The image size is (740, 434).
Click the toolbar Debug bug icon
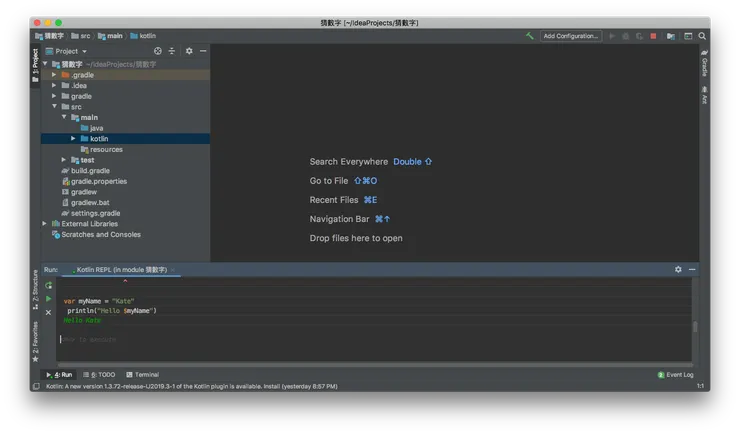[626, 36]
